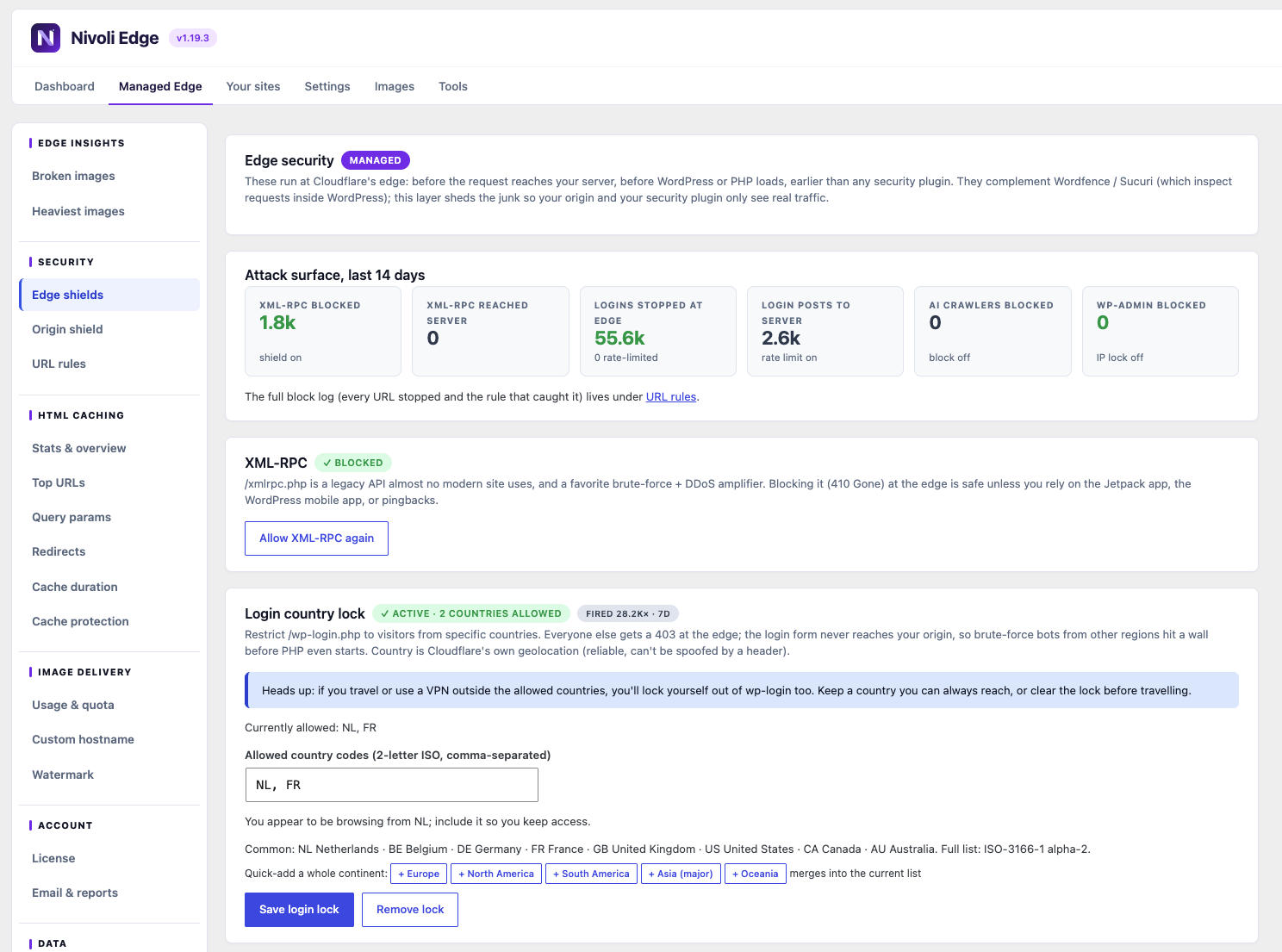Click the XML-RPC BLOCKED 1.8k stat card
The image size is (1282, 952).
323,332
